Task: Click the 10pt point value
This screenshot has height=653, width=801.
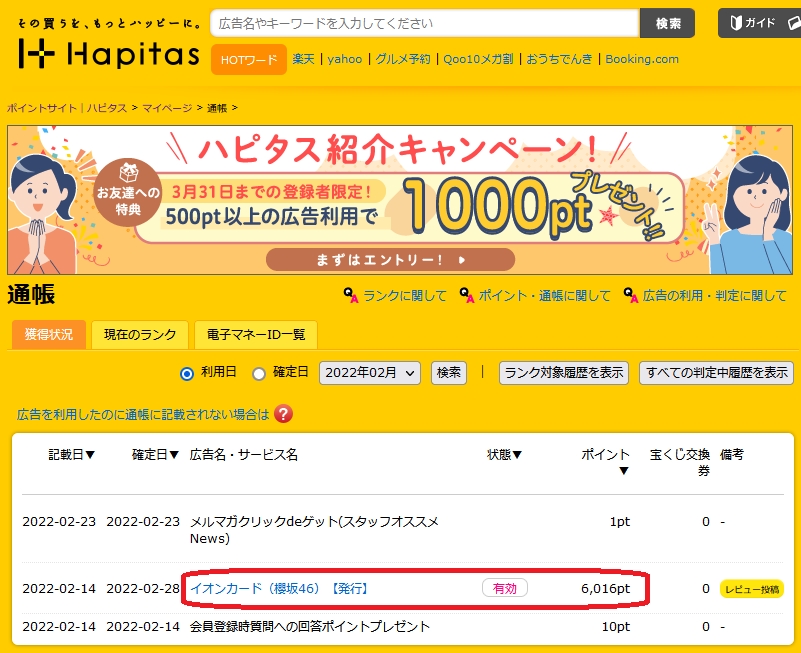Action: [x=616, y=626]
